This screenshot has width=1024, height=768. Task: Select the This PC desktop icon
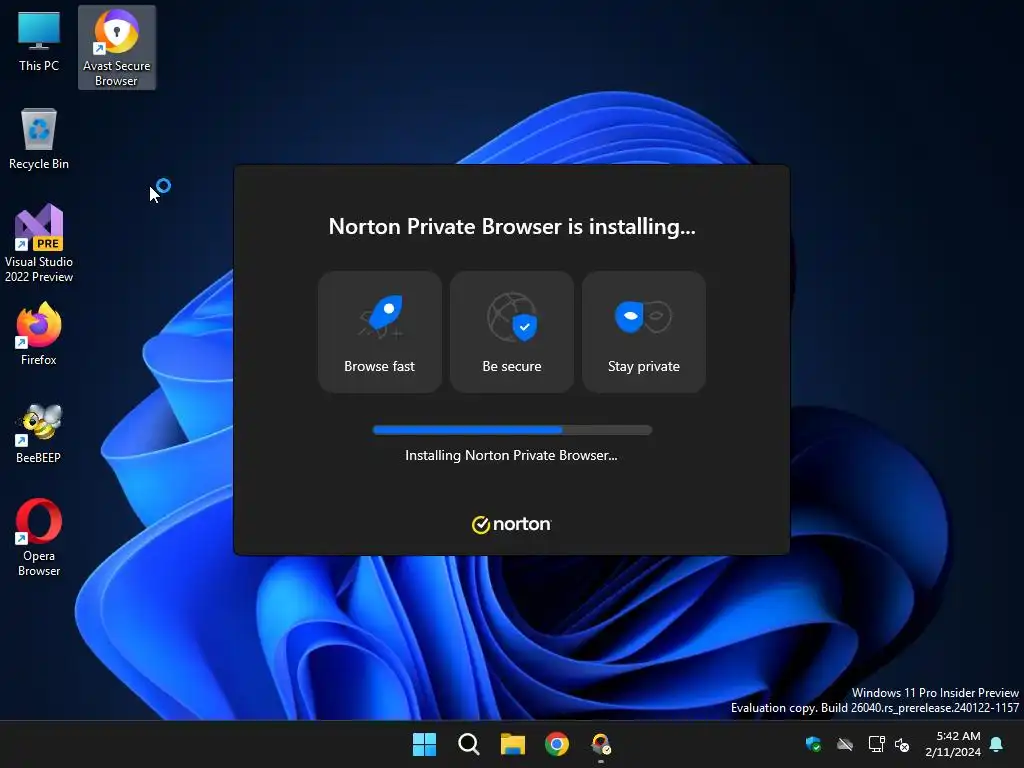pos(39,42)
